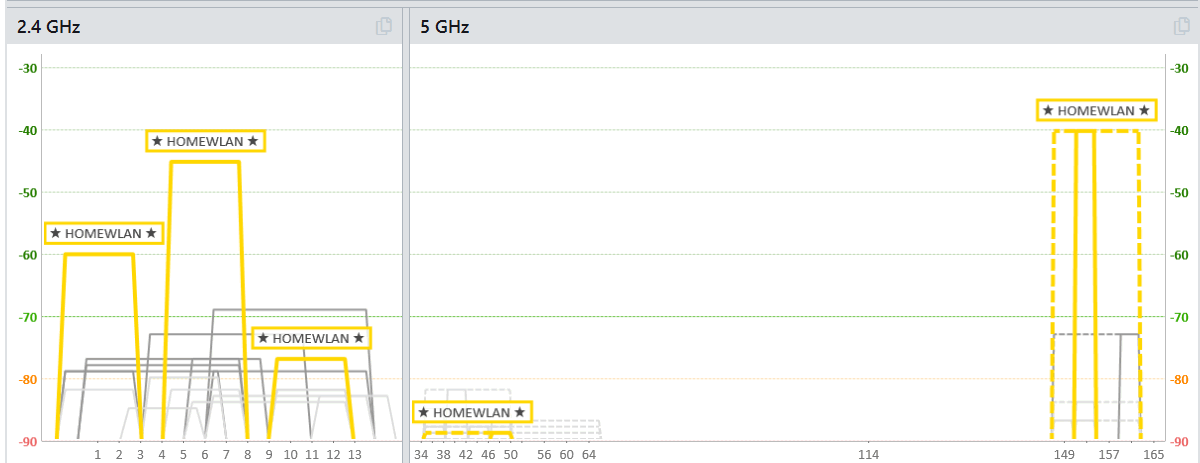Viewport: 1200px width, 463px height.
Task: Click channel 34 on the 5 GHz axis
Action: click(x=421, y=454)
